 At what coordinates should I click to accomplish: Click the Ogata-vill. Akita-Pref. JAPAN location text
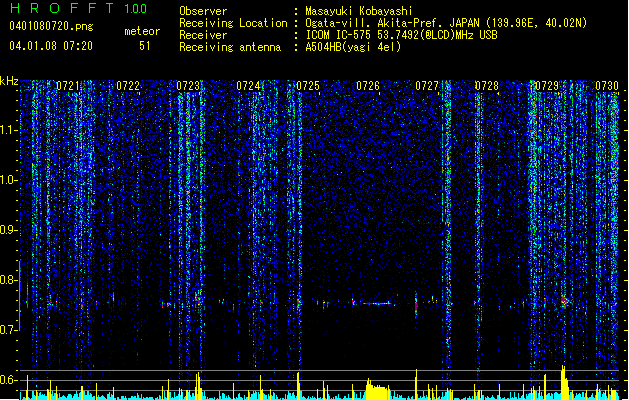click(446, 23)
